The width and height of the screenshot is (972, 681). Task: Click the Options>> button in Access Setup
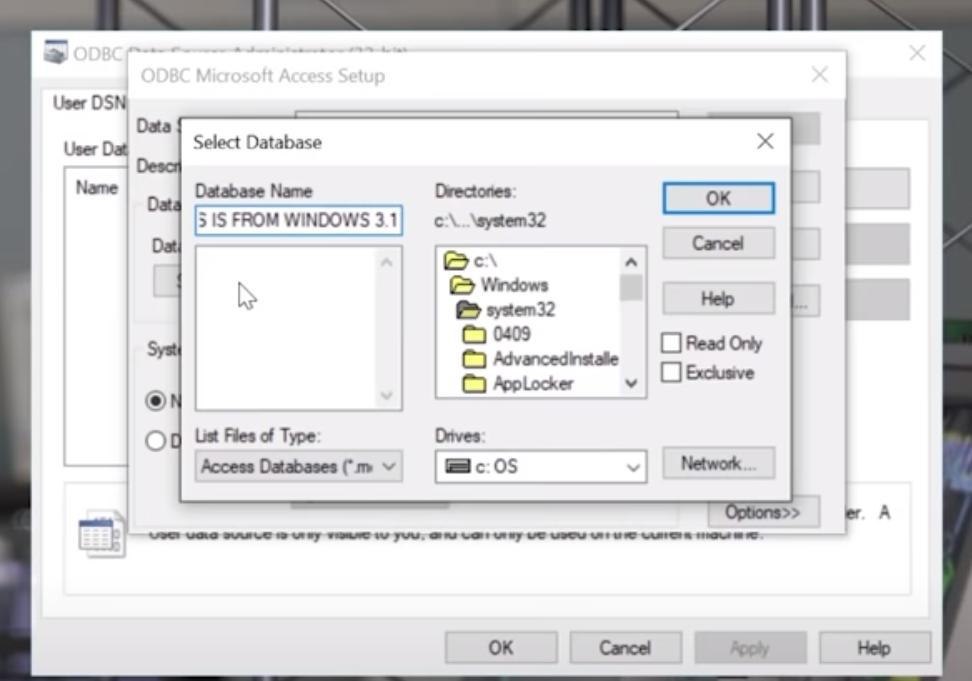763,512
